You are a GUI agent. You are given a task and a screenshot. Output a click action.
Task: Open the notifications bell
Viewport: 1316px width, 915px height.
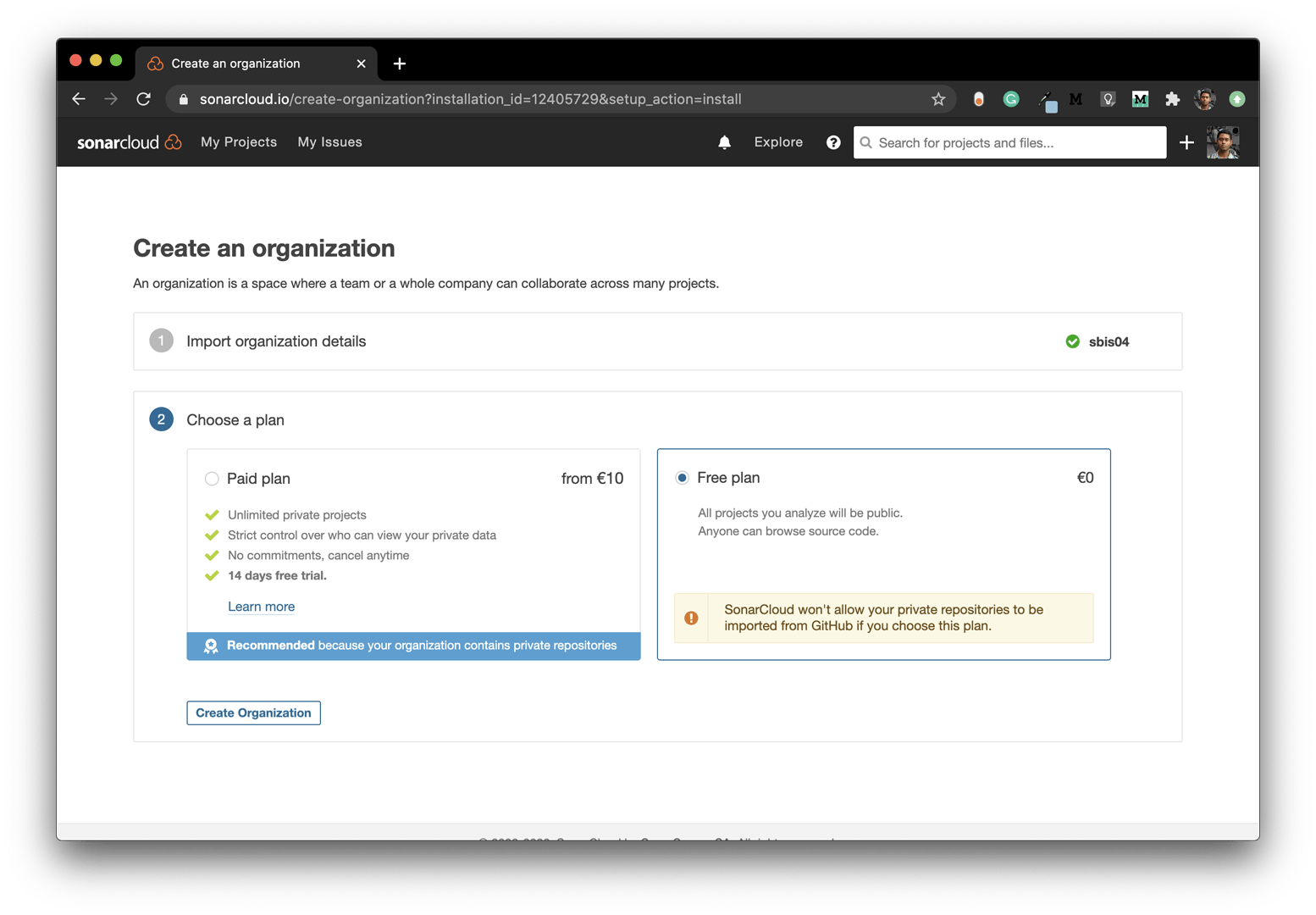(724, 141)
